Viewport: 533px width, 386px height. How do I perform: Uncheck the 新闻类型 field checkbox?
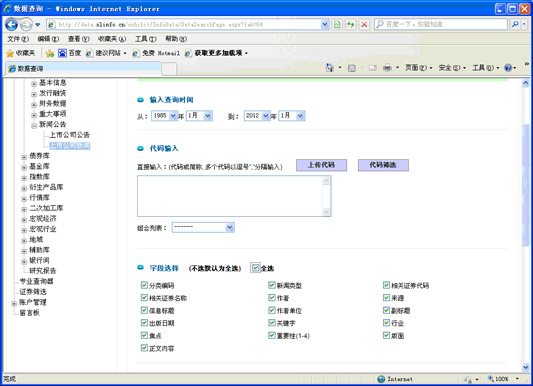tap(272, 285)
